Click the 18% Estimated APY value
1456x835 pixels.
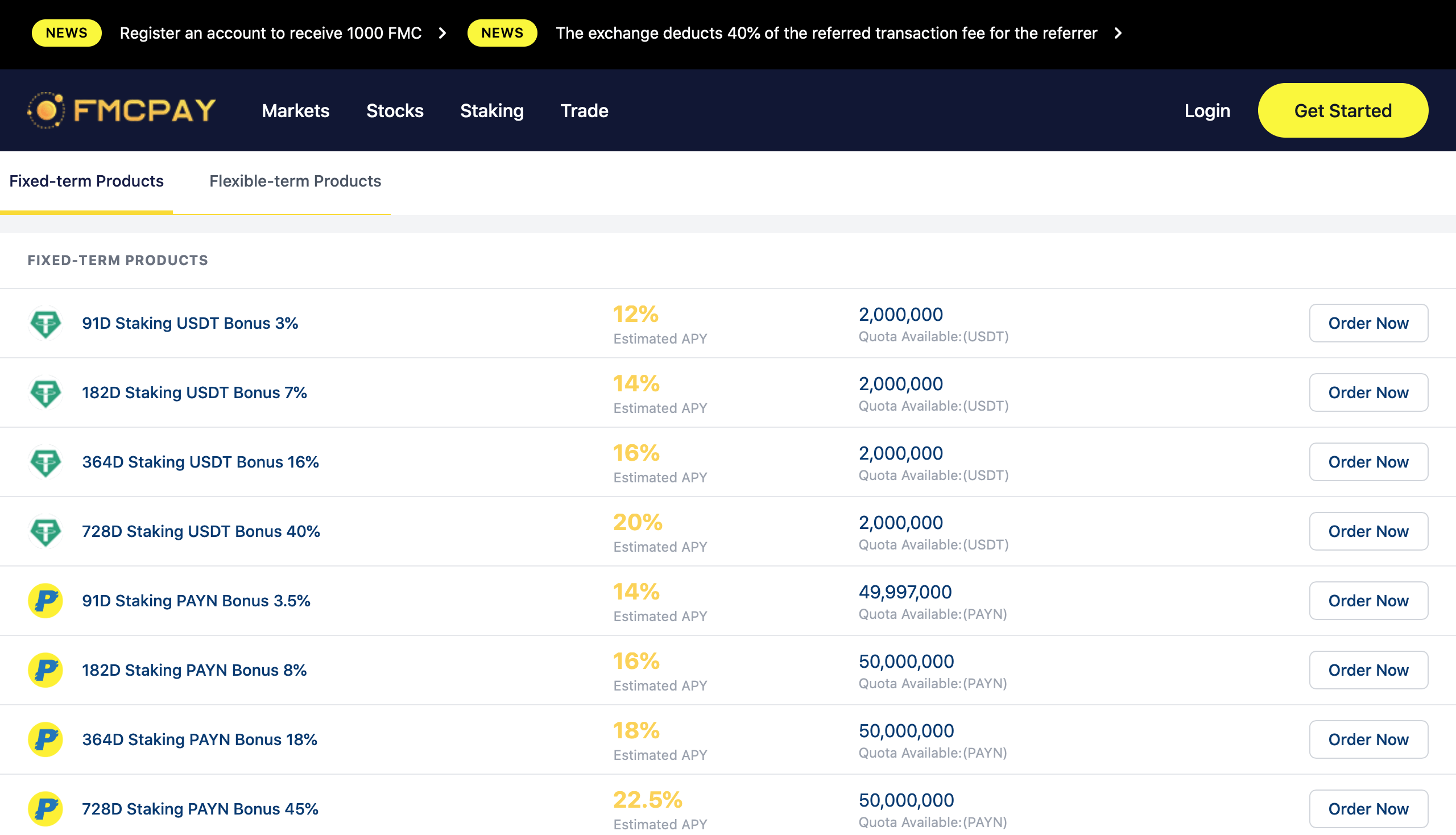636,730
